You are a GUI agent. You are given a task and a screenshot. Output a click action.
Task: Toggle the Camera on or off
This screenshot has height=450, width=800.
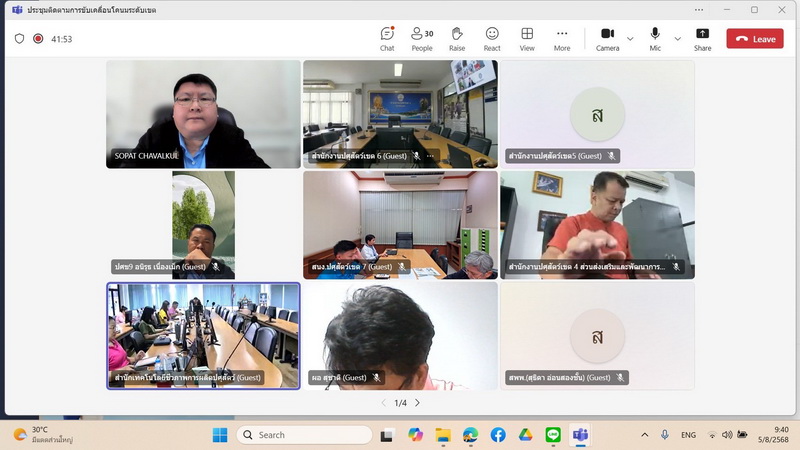coord(607,38)
